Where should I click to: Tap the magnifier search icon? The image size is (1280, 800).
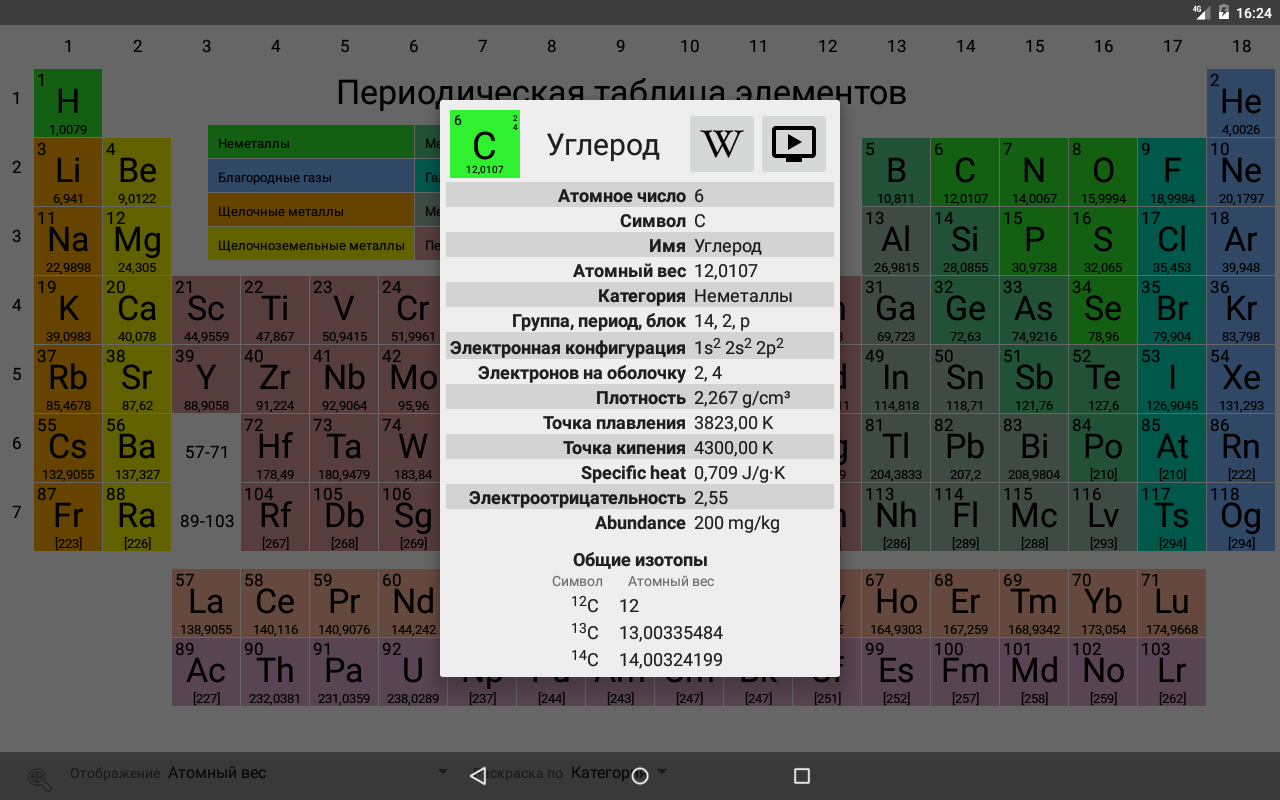40,779
